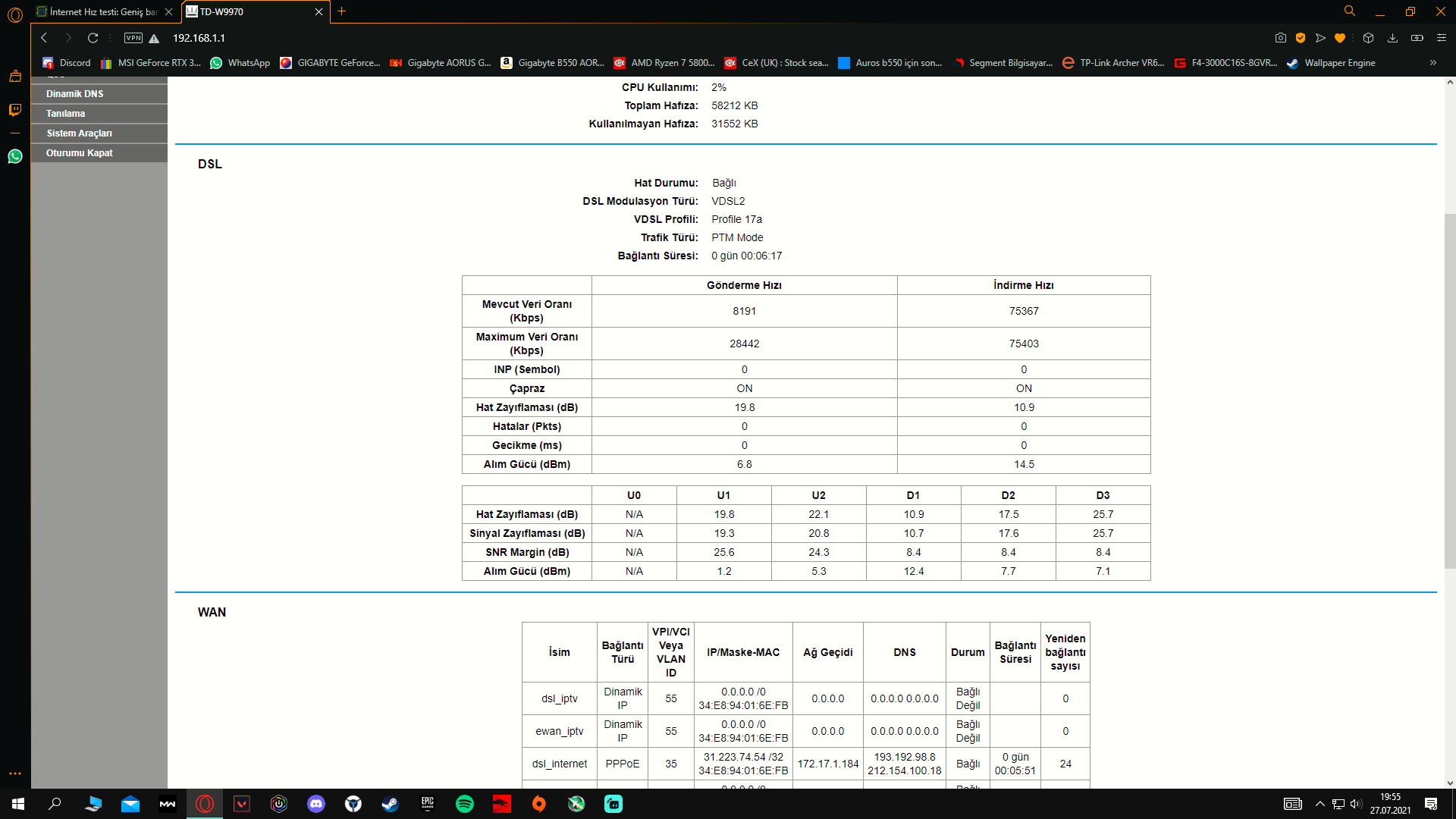Switch to Internet Hız testi tab
The width and height of the screenshot is (1456, 819).
[97, 11]
